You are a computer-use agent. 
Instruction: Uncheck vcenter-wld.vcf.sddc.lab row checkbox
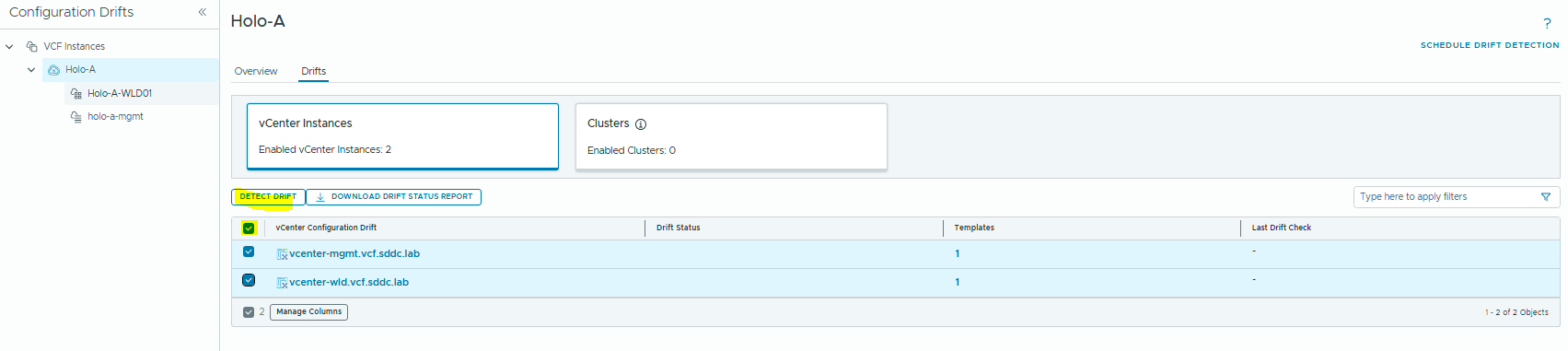(249, 280)
